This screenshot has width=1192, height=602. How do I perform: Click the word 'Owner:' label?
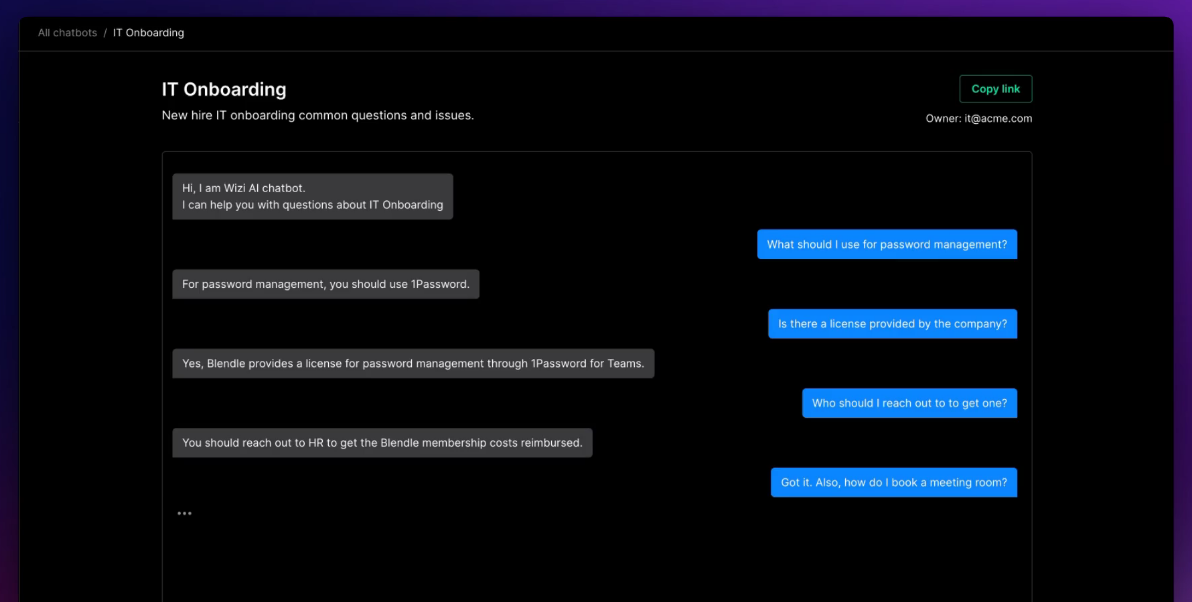pos(943,118)
